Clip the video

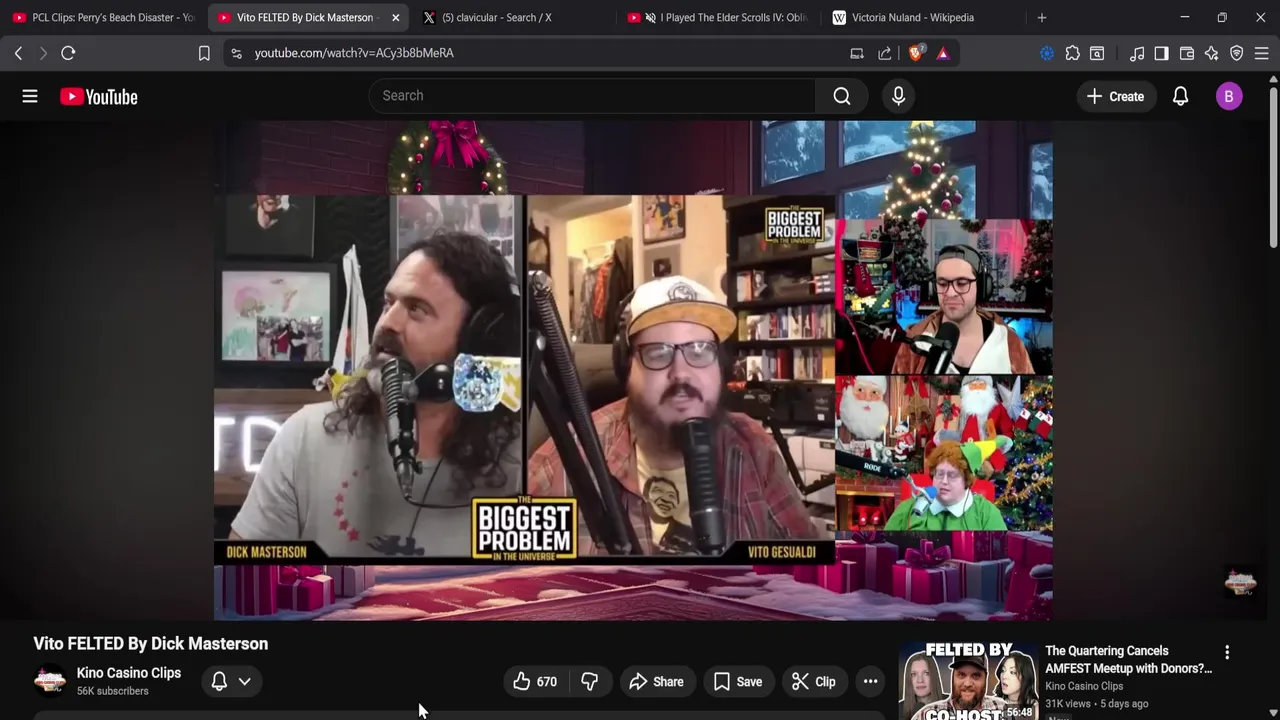click(814, 682)
